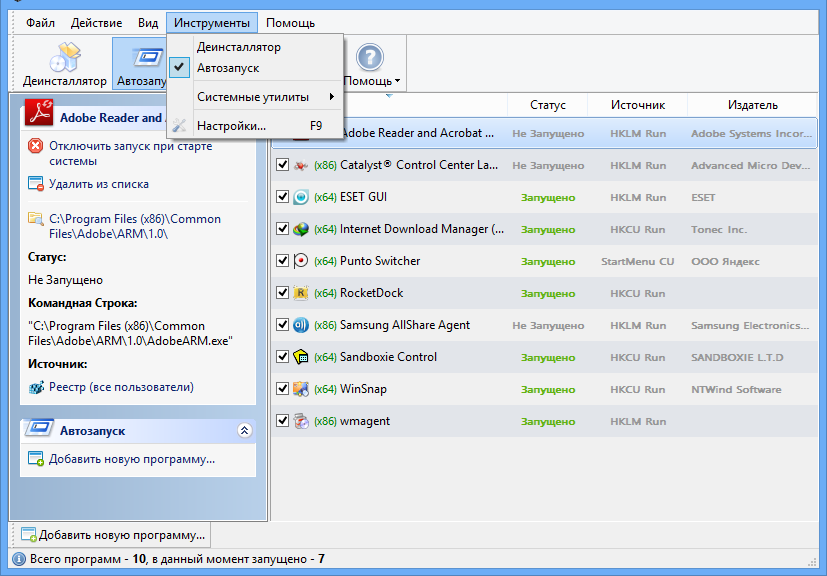Open the Помощь toolbar dropdown arrow
Viewport: 827px width, 576px height.
[x=397, y=81]
